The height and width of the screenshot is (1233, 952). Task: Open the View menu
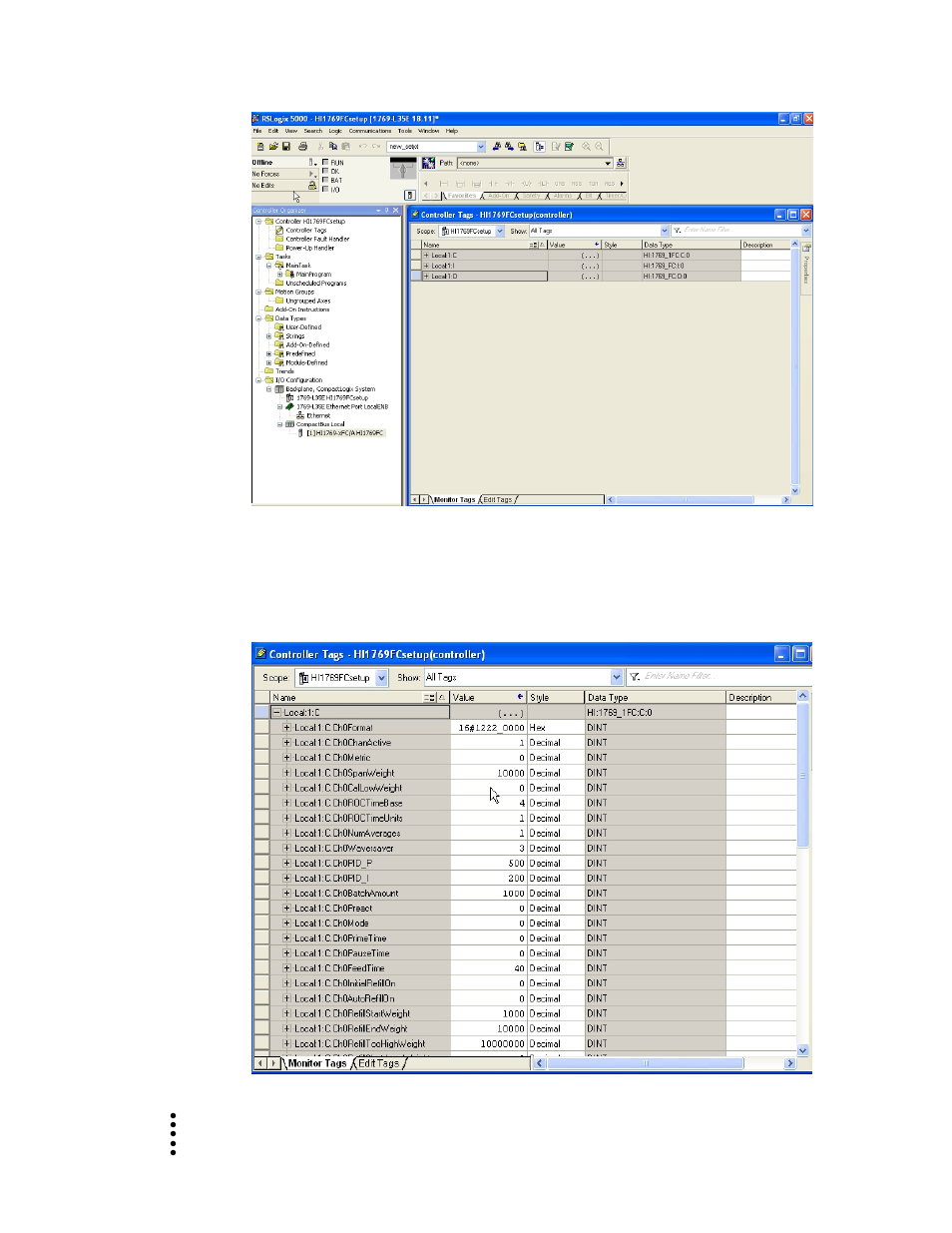tap(291, 131)
